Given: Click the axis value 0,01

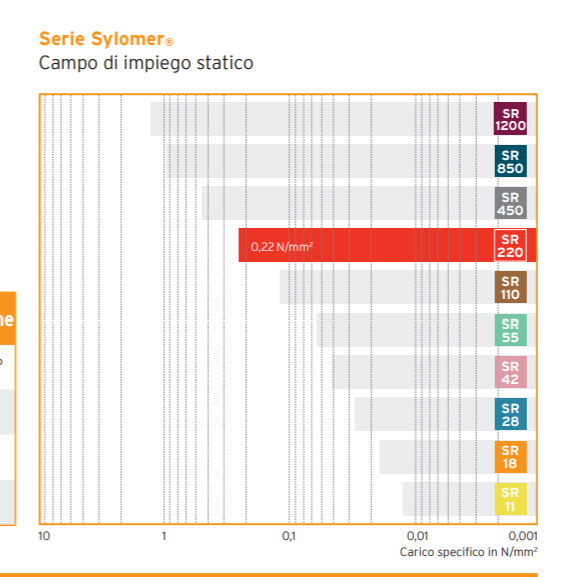Looking at the screenshot, I should pos(418,536).
